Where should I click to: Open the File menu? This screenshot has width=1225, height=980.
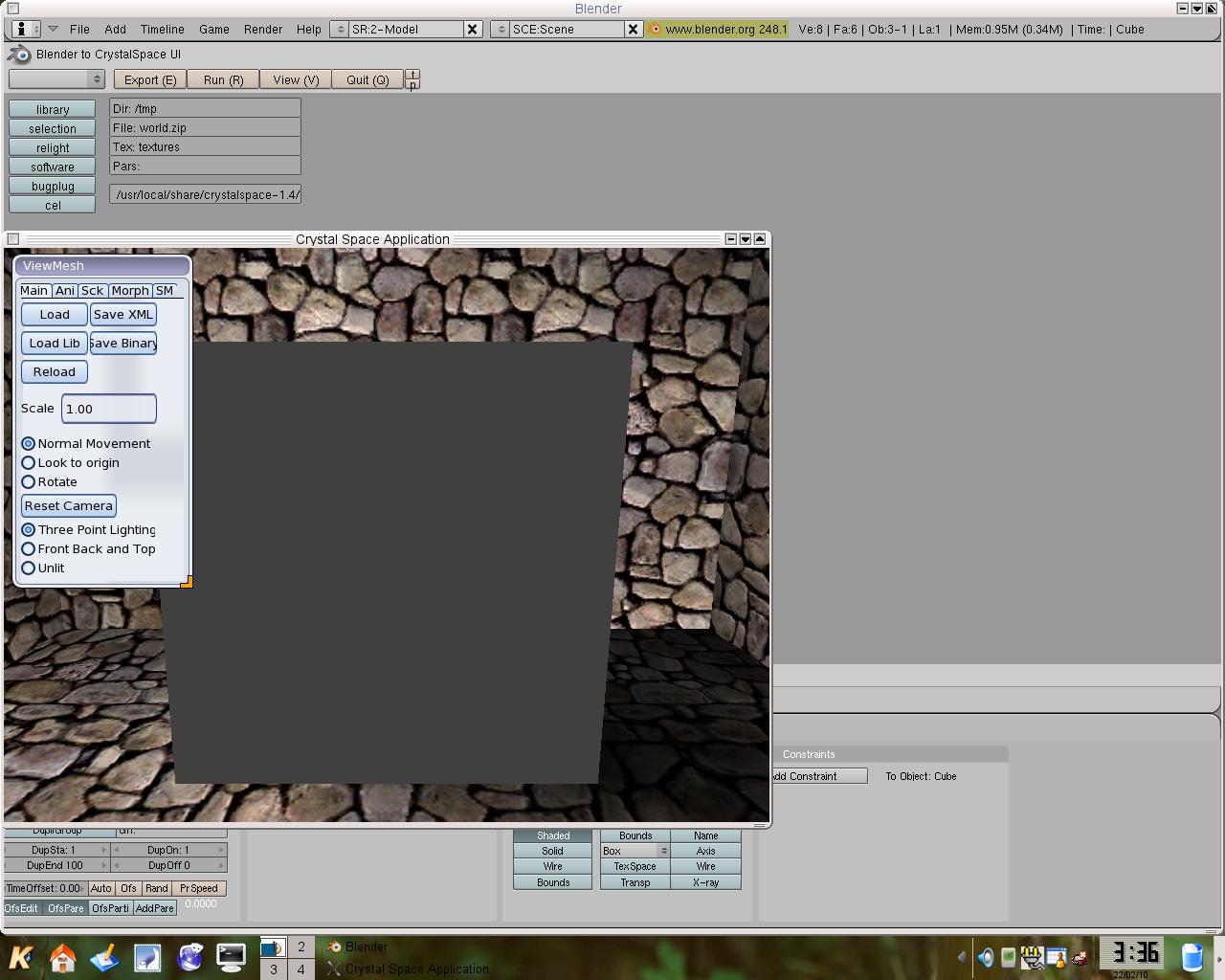coord(79,30)
